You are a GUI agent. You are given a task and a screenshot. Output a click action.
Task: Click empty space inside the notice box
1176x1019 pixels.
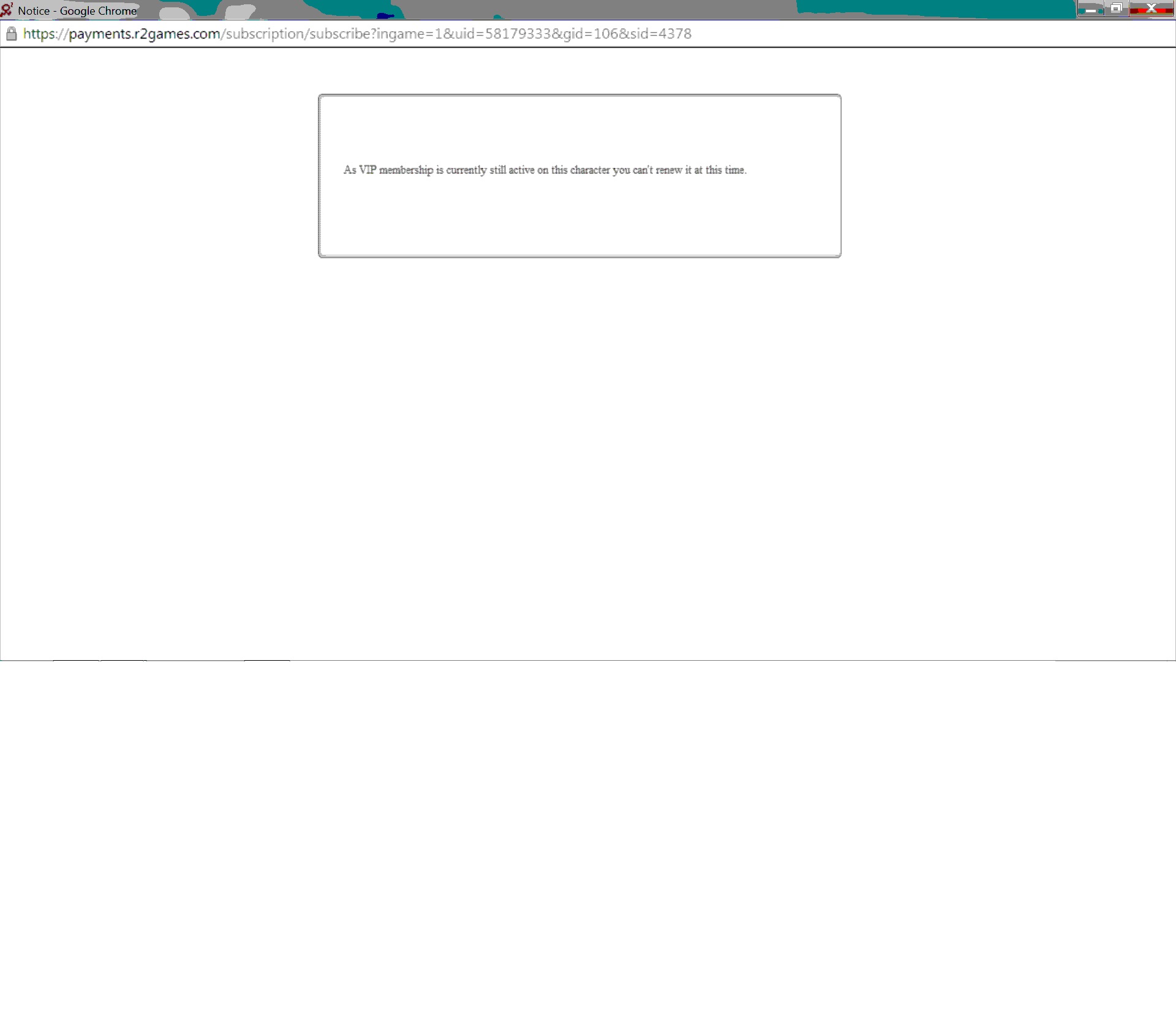point(579,220)
